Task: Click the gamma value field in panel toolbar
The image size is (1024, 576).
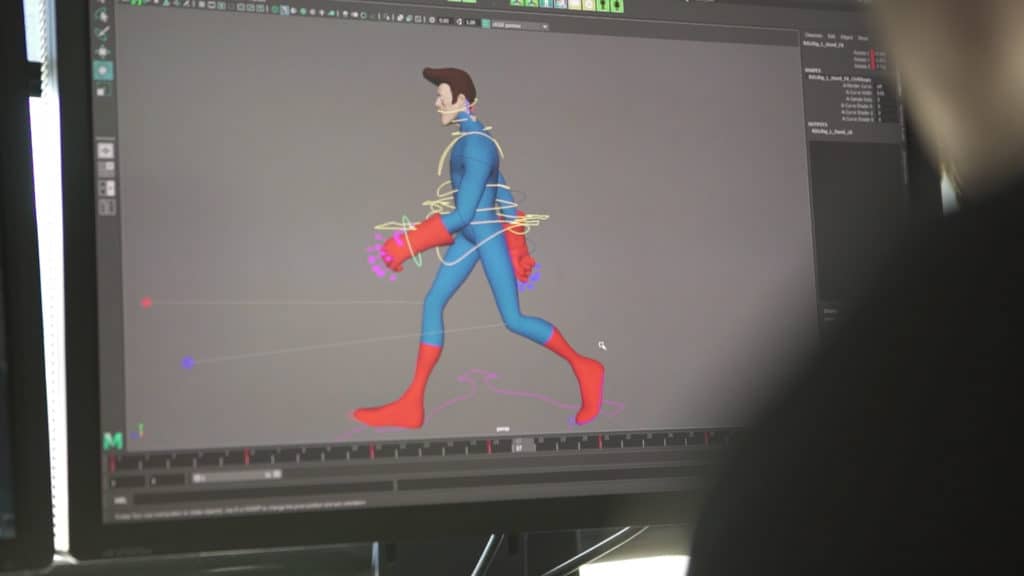Action: click(470, 22)
